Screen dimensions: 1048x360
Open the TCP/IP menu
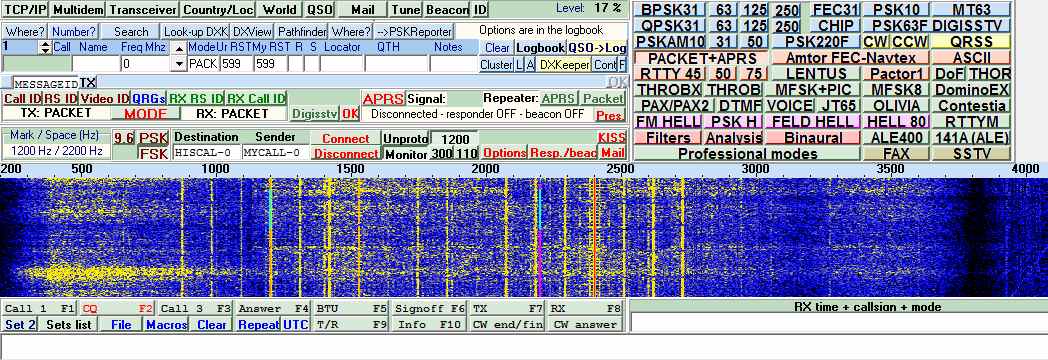point(25,10)
